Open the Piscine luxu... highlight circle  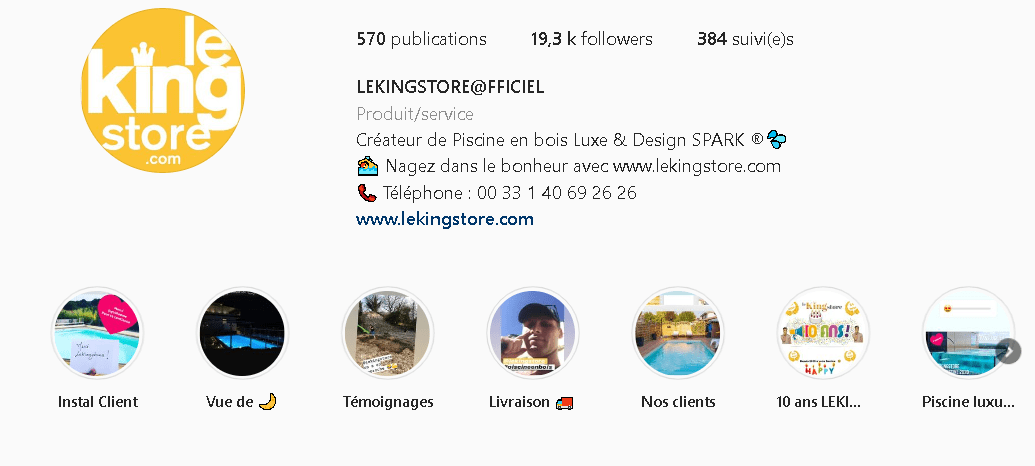[968, 333]
